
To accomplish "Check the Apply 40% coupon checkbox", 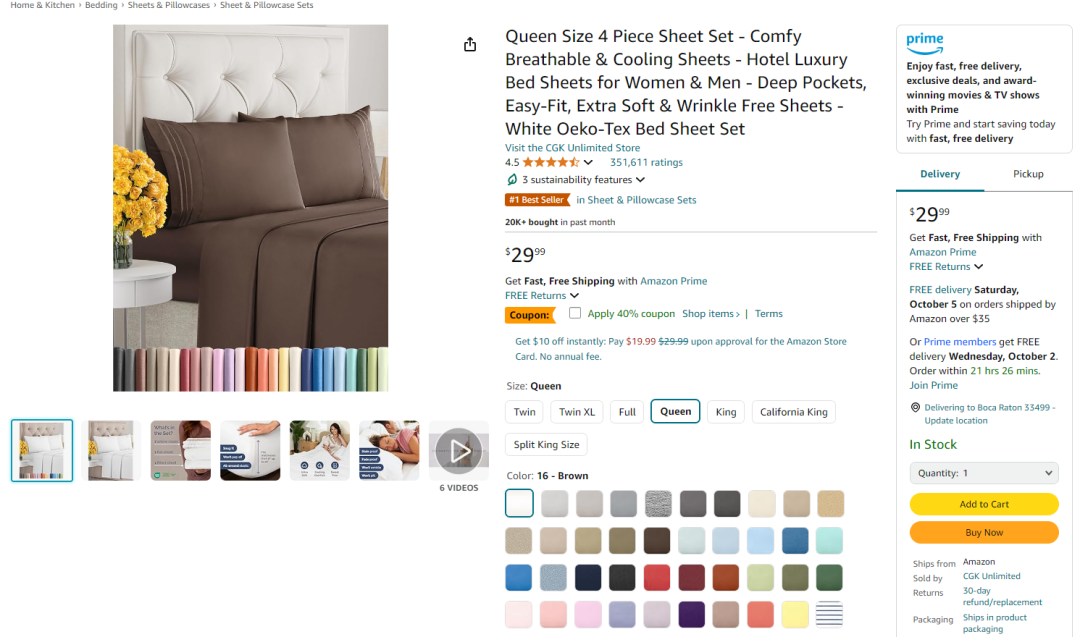I will point(575,314).
